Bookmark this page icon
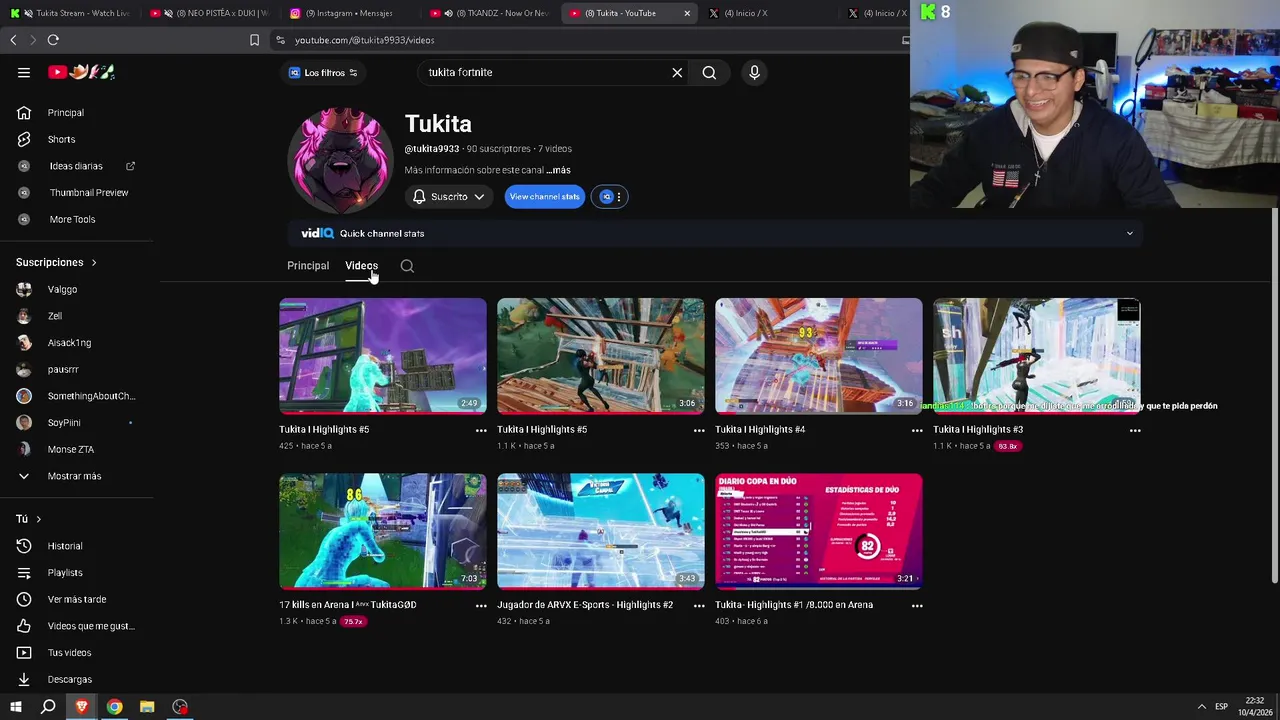Viewport: 1280px width, 720px height. [x=254, y=40]
